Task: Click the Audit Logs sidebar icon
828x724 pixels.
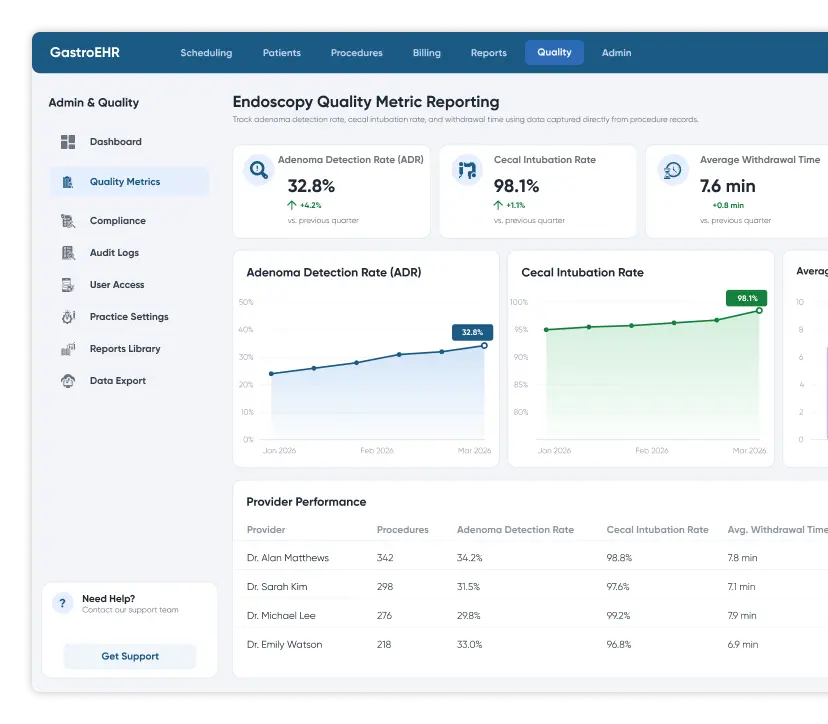Action: [x=68, y=252]
